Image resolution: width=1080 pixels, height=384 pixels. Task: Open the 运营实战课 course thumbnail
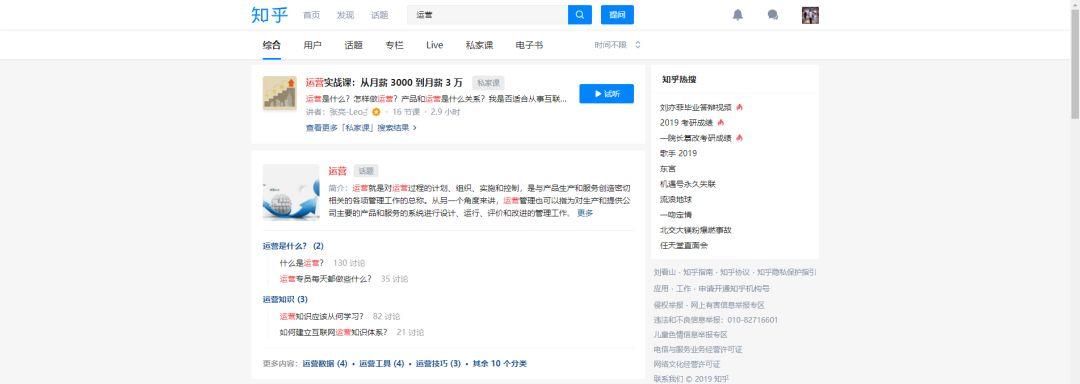coord(280,93)
